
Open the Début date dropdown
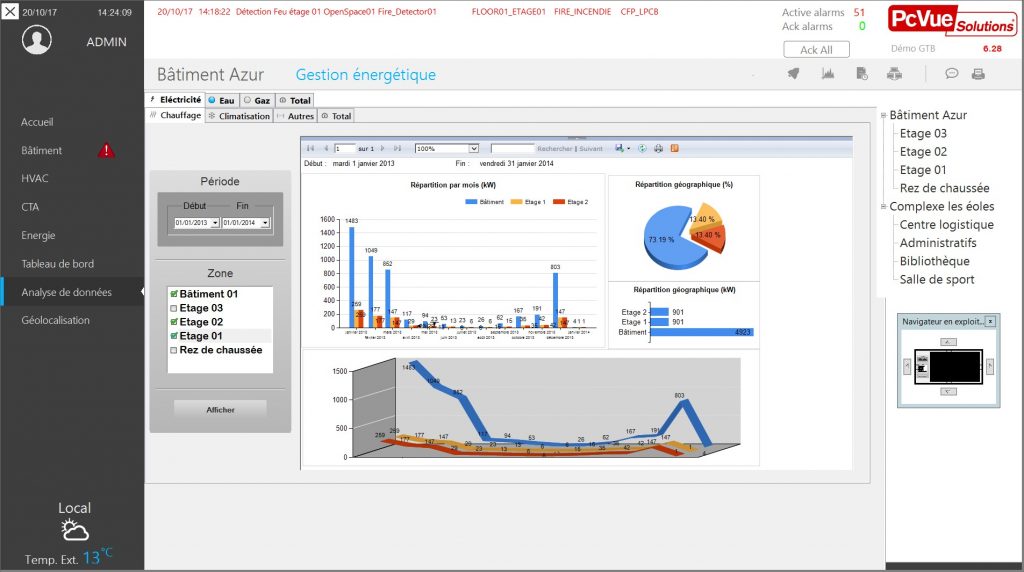coord(214,223)
